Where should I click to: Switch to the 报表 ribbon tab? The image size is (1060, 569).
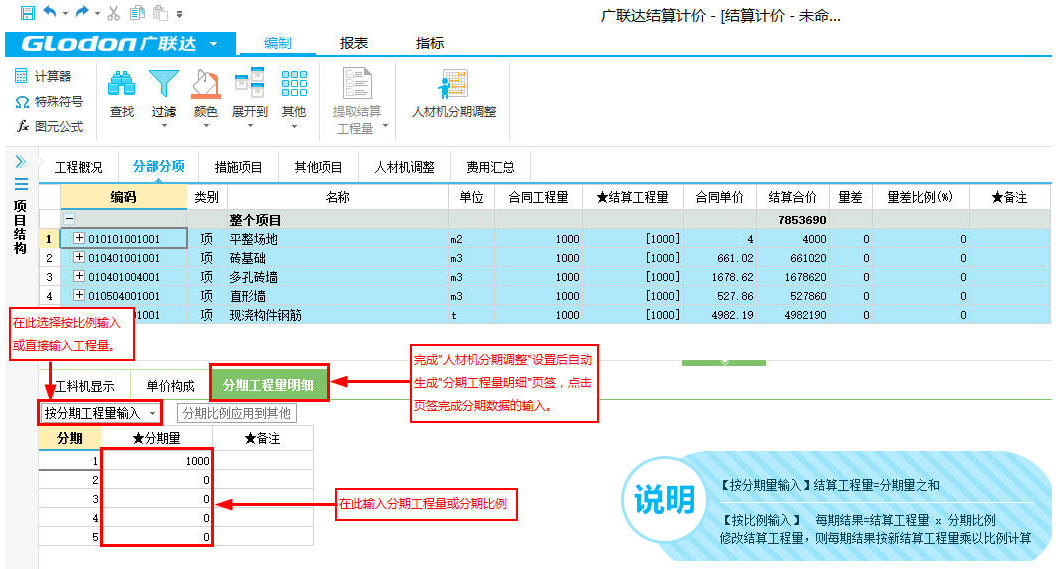click(x=354, y=43)
